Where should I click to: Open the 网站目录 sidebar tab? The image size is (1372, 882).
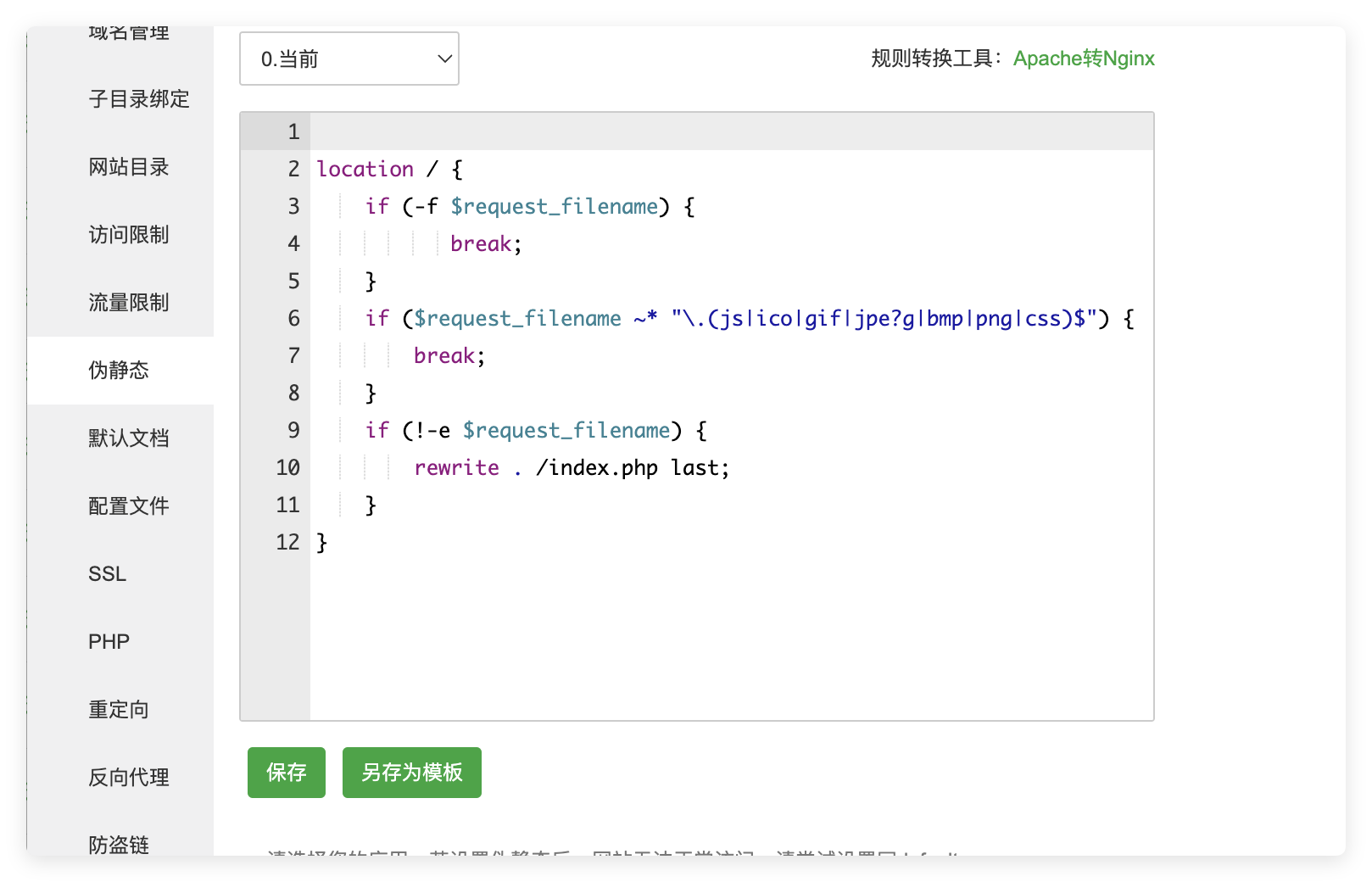[x=120, y=167]
